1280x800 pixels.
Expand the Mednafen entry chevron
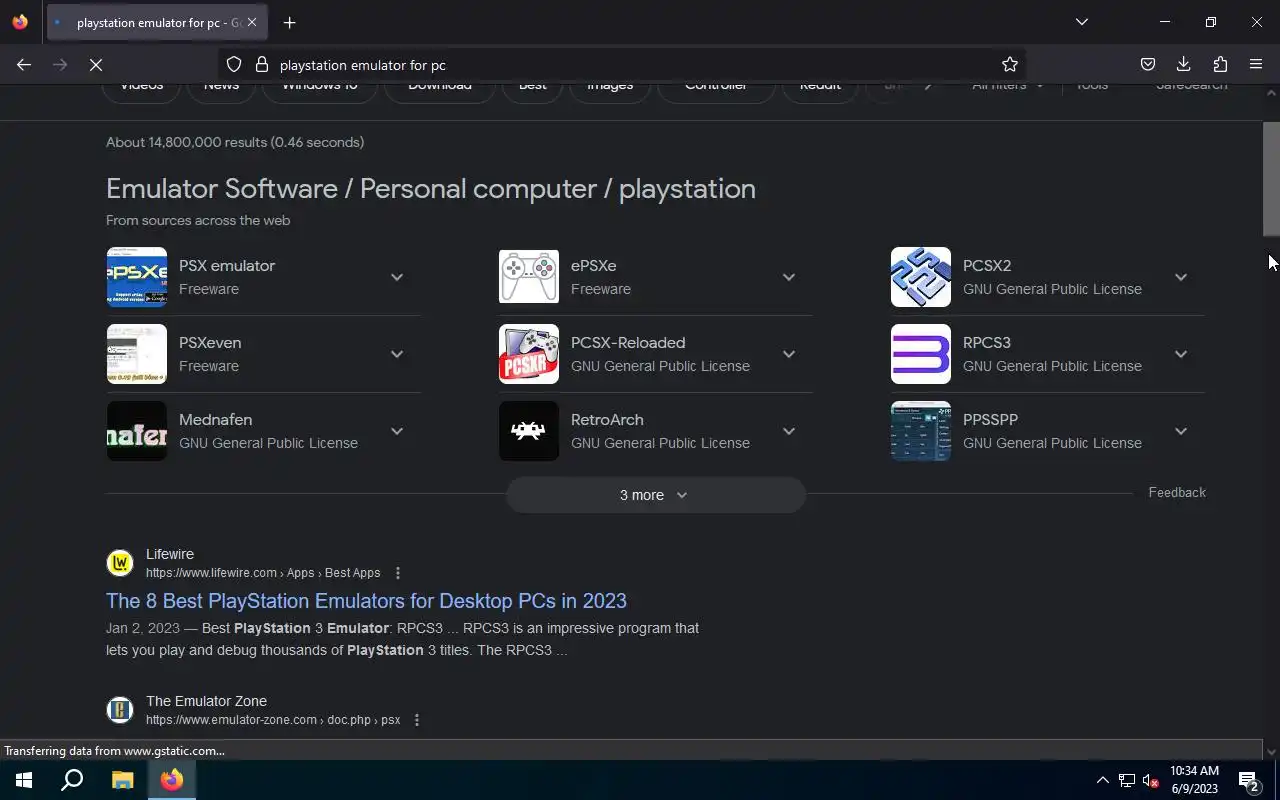pos(397,431)
